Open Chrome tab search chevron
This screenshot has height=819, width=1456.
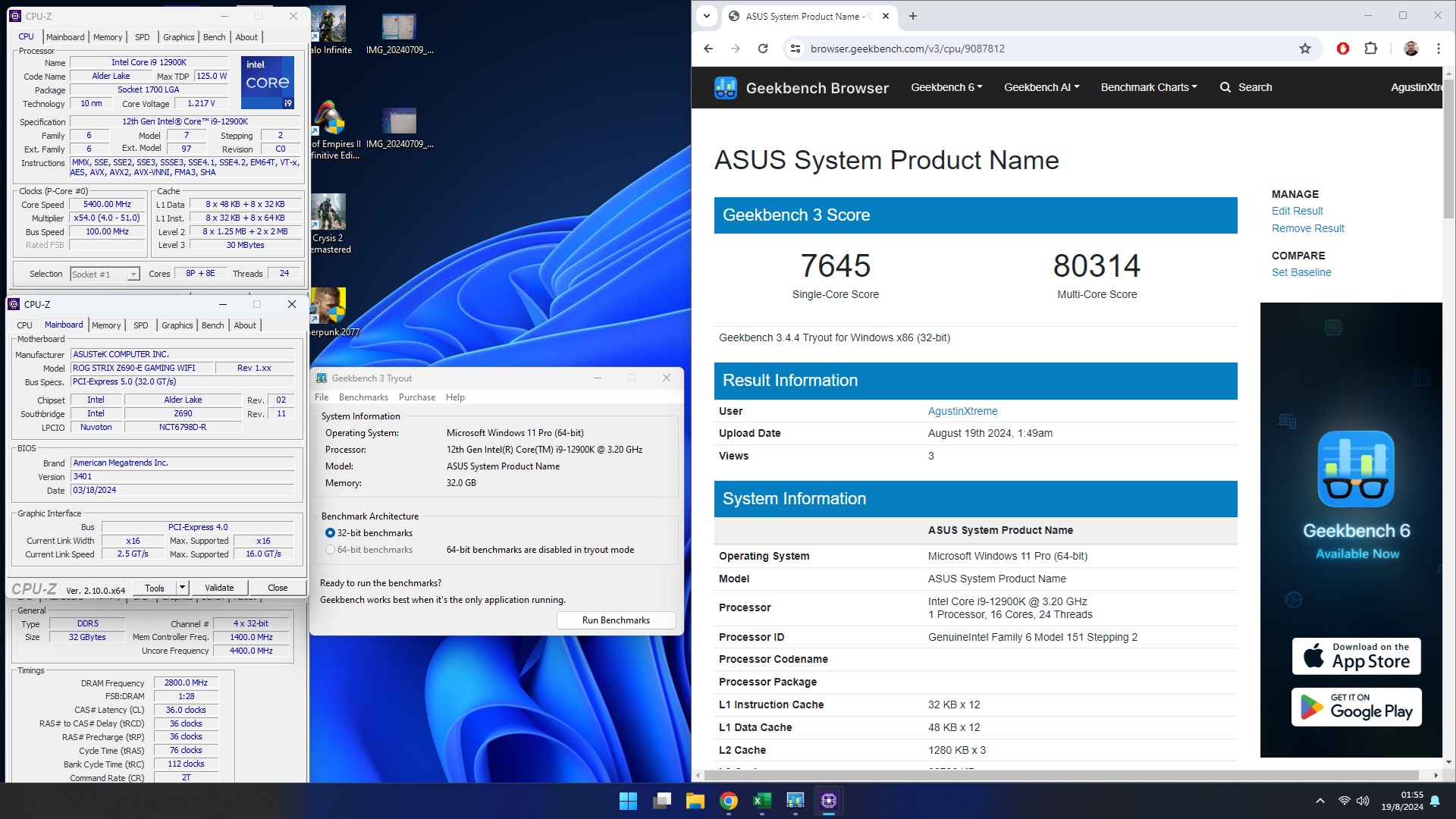pos(707,16)
